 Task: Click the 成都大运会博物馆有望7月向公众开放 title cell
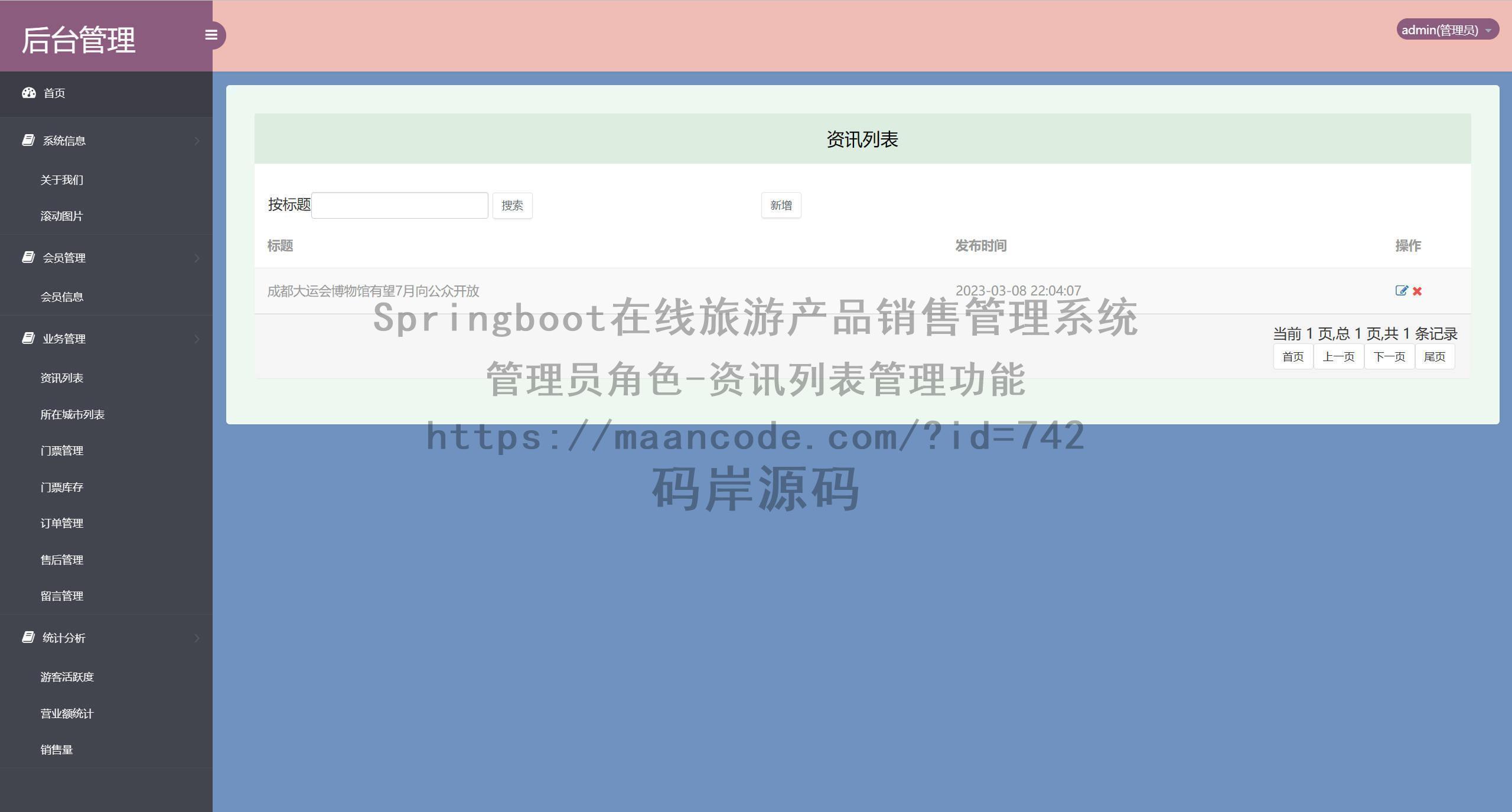373,291
